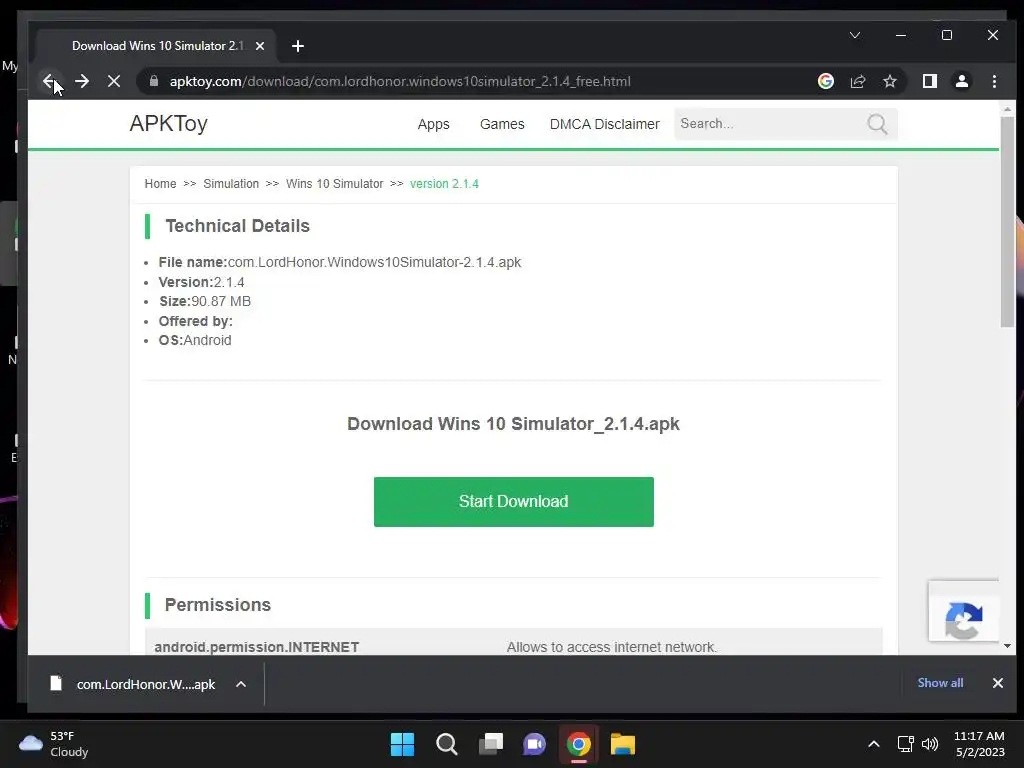
Task: Click the Start Download button
Action: point(513,502)
